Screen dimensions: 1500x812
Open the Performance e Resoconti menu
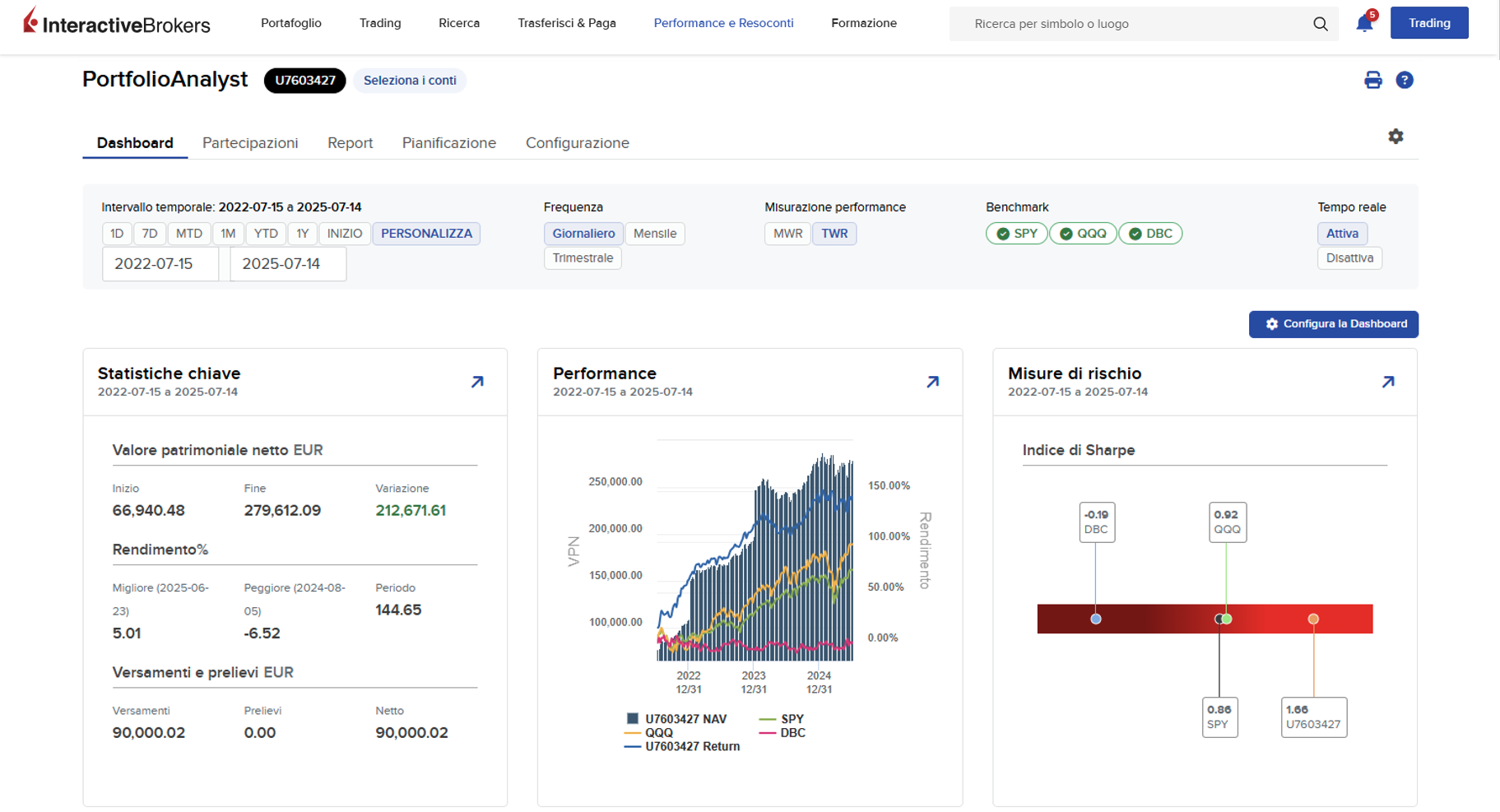tap(723, 23)
